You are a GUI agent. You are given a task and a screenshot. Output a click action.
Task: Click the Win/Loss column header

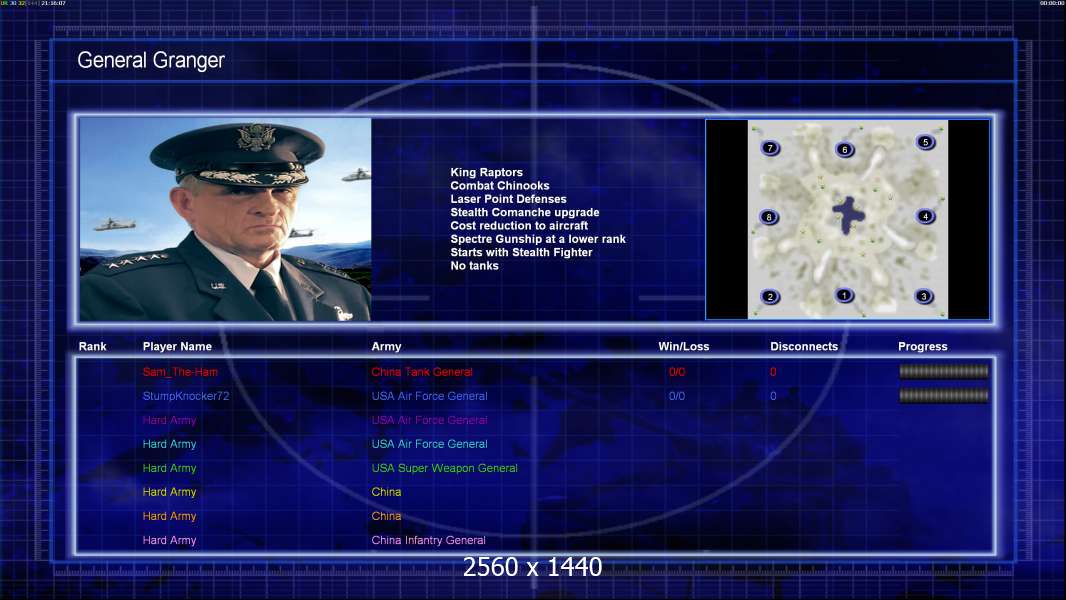(x=684, y=347)
